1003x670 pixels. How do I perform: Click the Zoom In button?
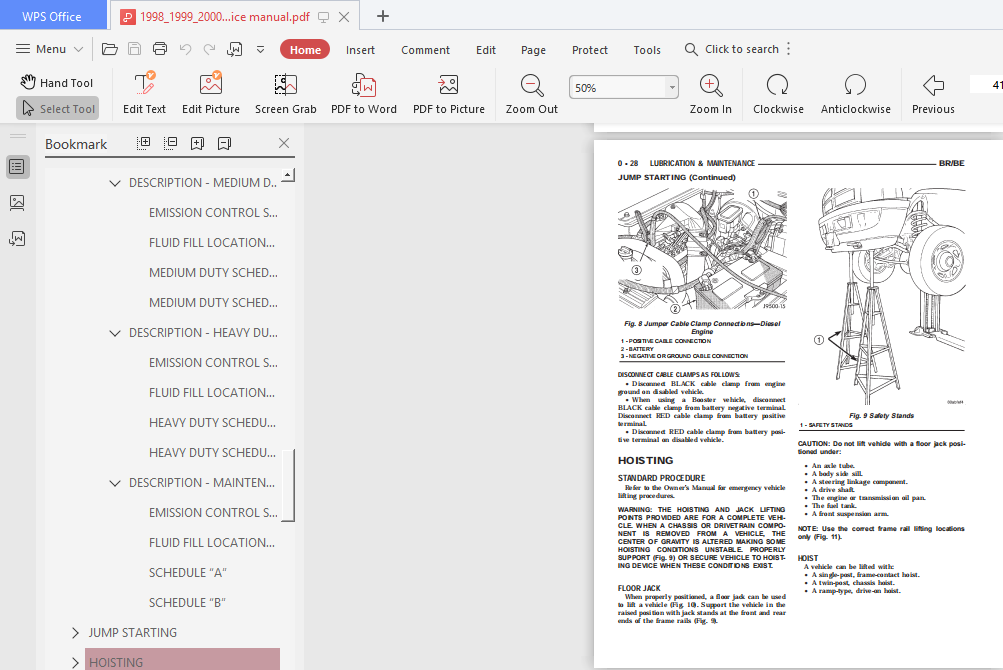pos(711,94)
